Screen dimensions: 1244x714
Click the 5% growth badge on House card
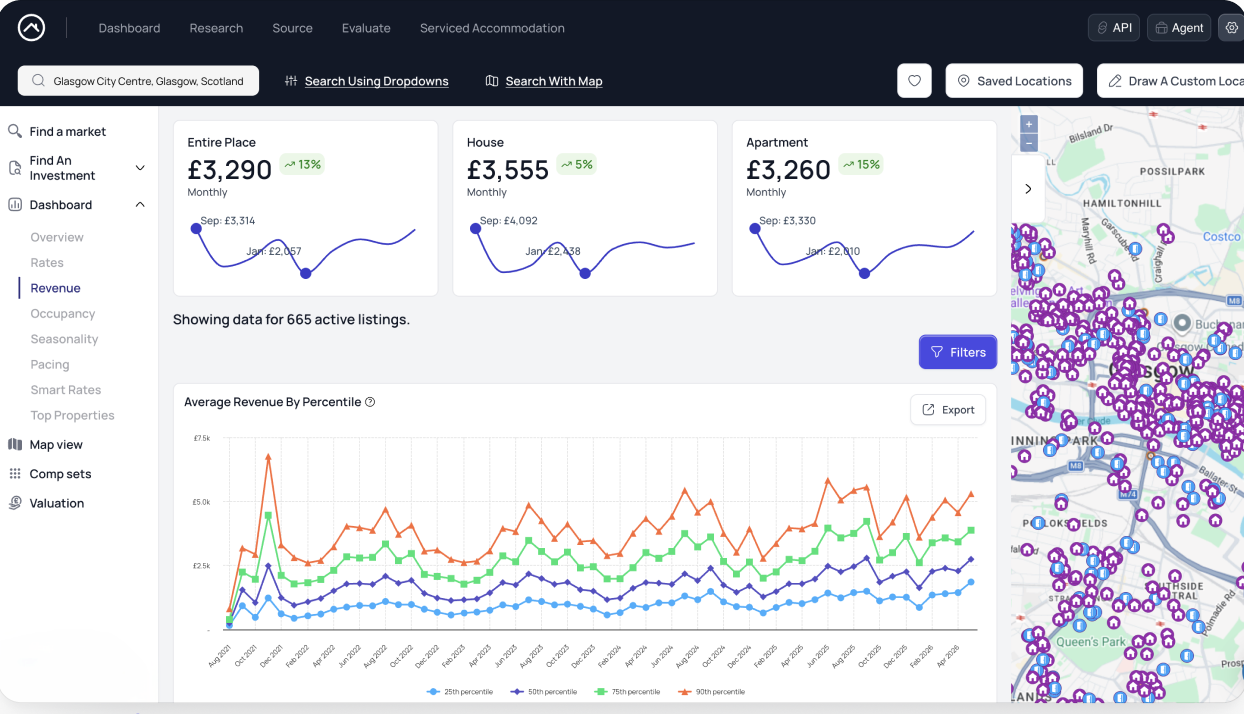tap(576, 164)
